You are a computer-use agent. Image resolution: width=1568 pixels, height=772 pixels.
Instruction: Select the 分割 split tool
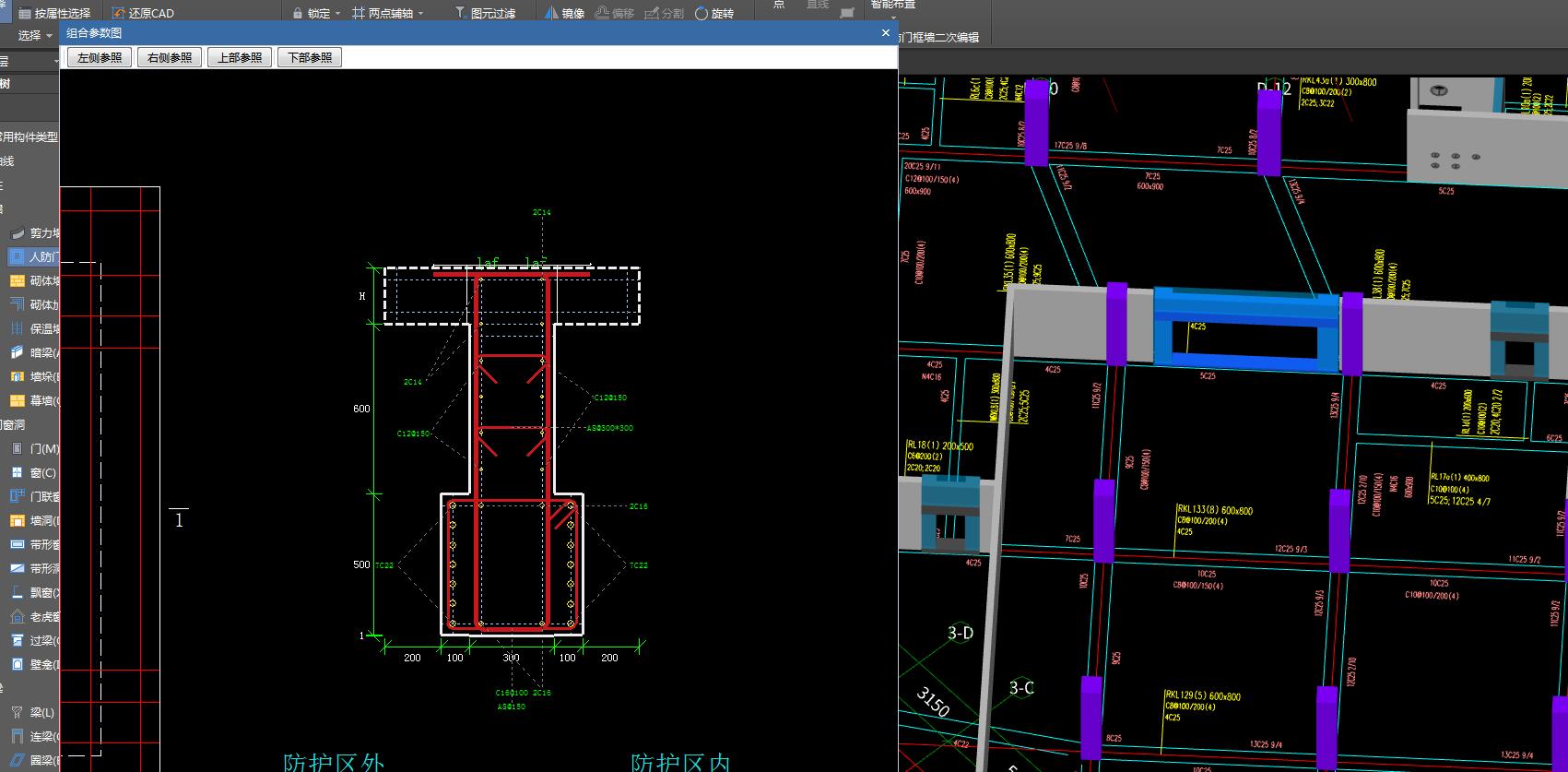tap(665, 13)
